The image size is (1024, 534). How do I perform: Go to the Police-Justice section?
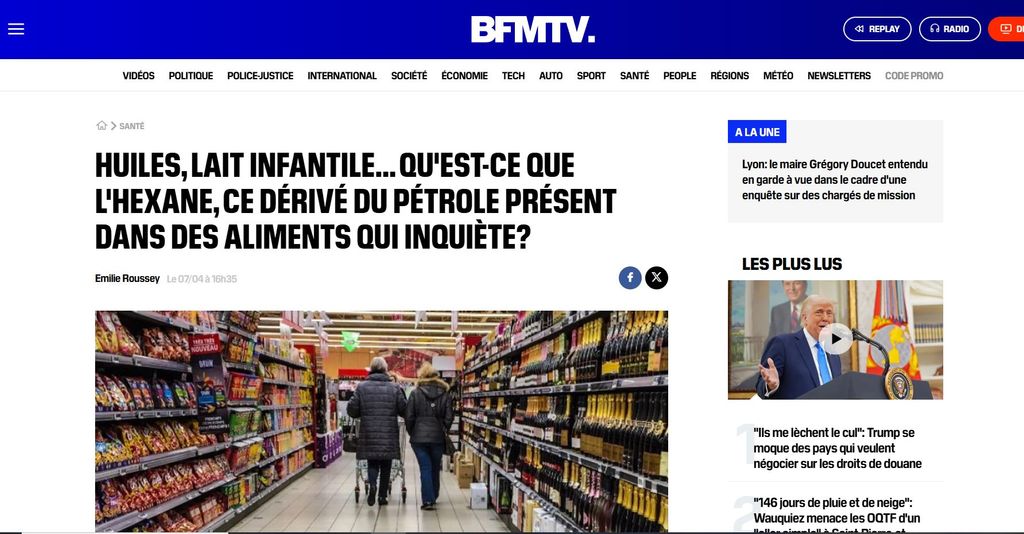pos(260,76)
